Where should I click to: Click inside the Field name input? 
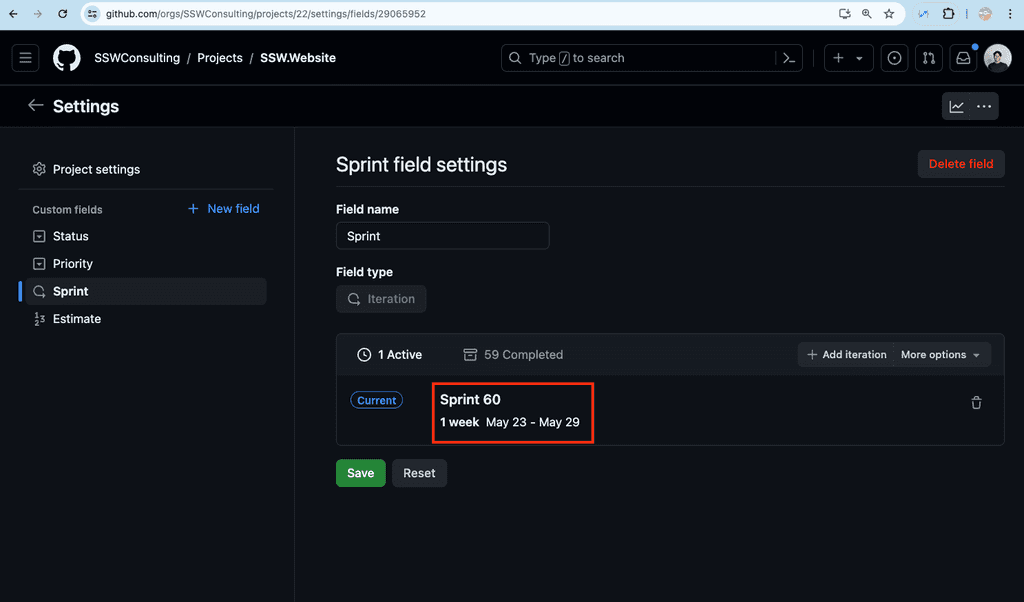click(x=442, y=236)
